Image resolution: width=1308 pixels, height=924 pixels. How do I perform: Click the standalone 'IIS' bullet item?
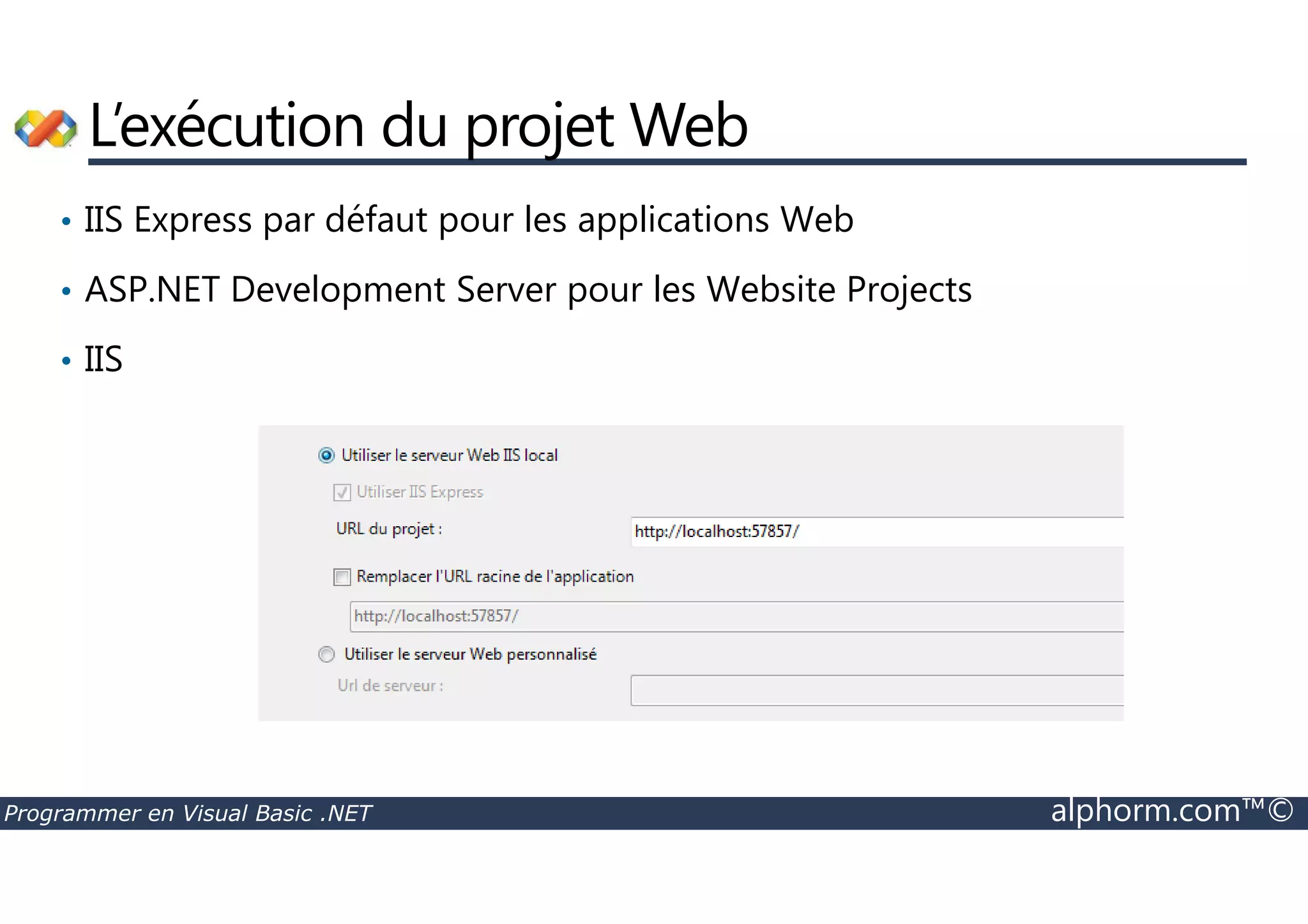(103, 359)
